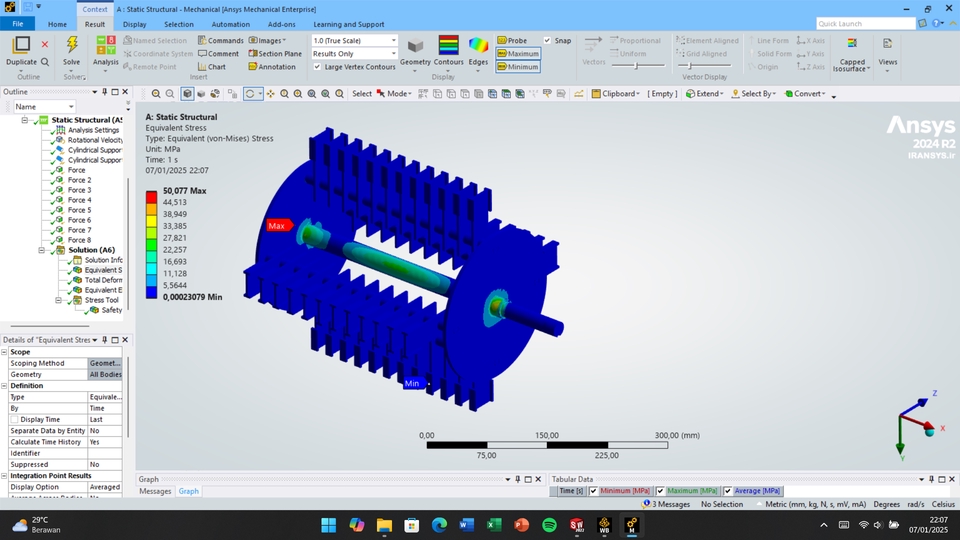
Task: Open the Select By dropdown
Action: [754, 94]
